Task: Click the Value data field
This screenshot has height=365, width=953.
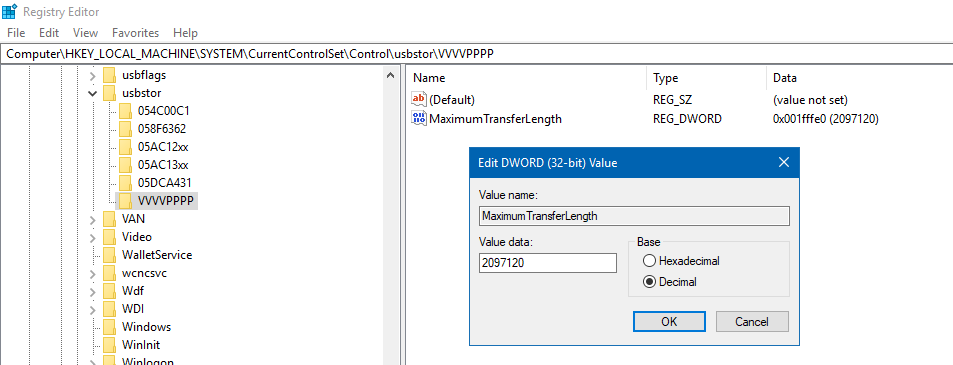Action: (548, 263)
